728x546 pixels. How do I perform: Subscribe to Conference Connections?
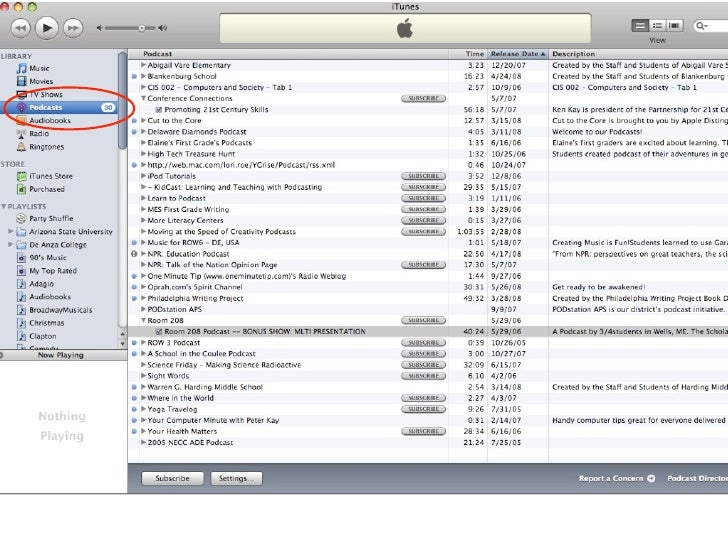423,98
